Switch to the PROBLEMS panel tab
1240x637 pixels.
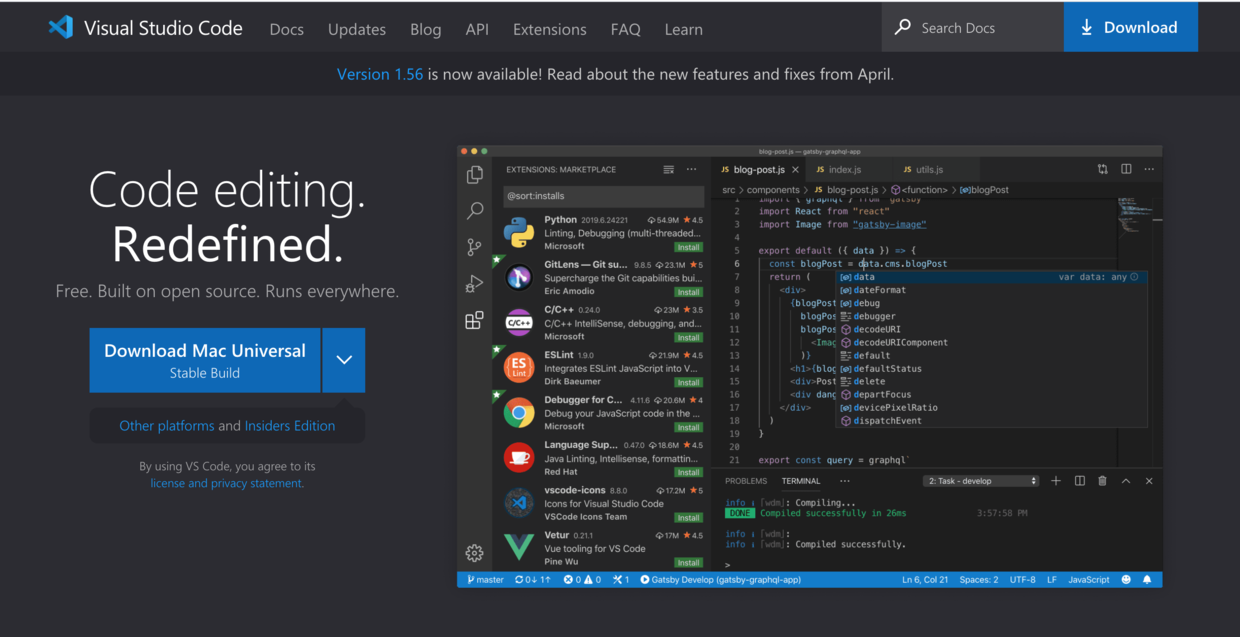tap(746, 481)
